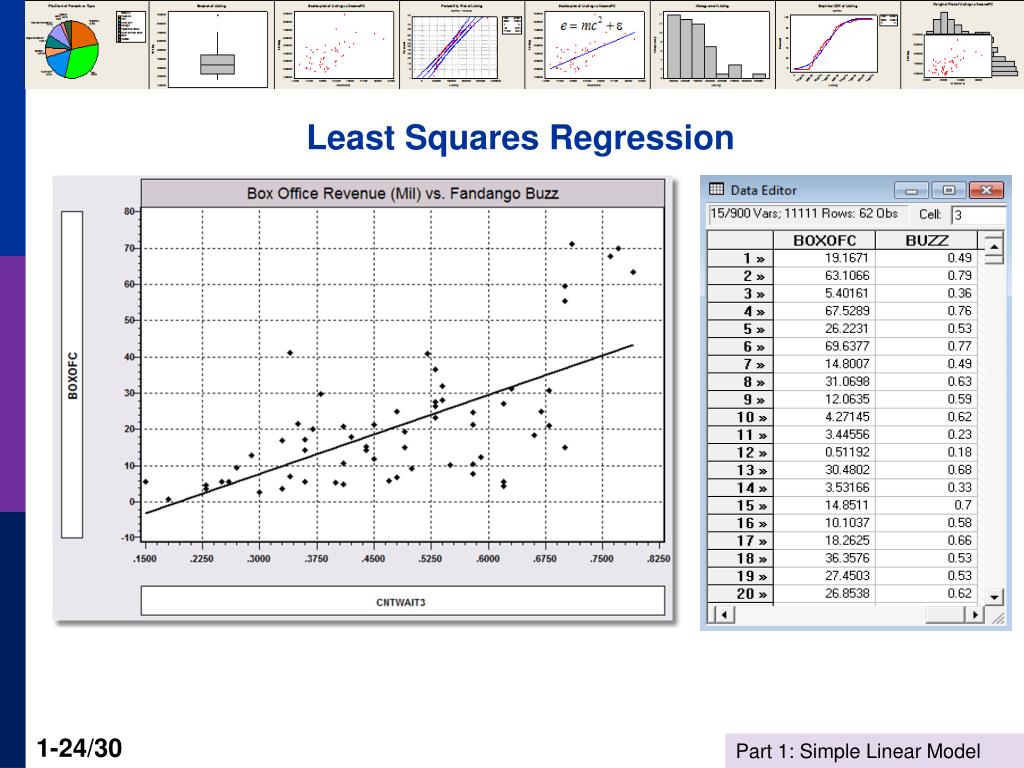
Task: Click the cell with value 0.51192
Action: click(824, 452)
